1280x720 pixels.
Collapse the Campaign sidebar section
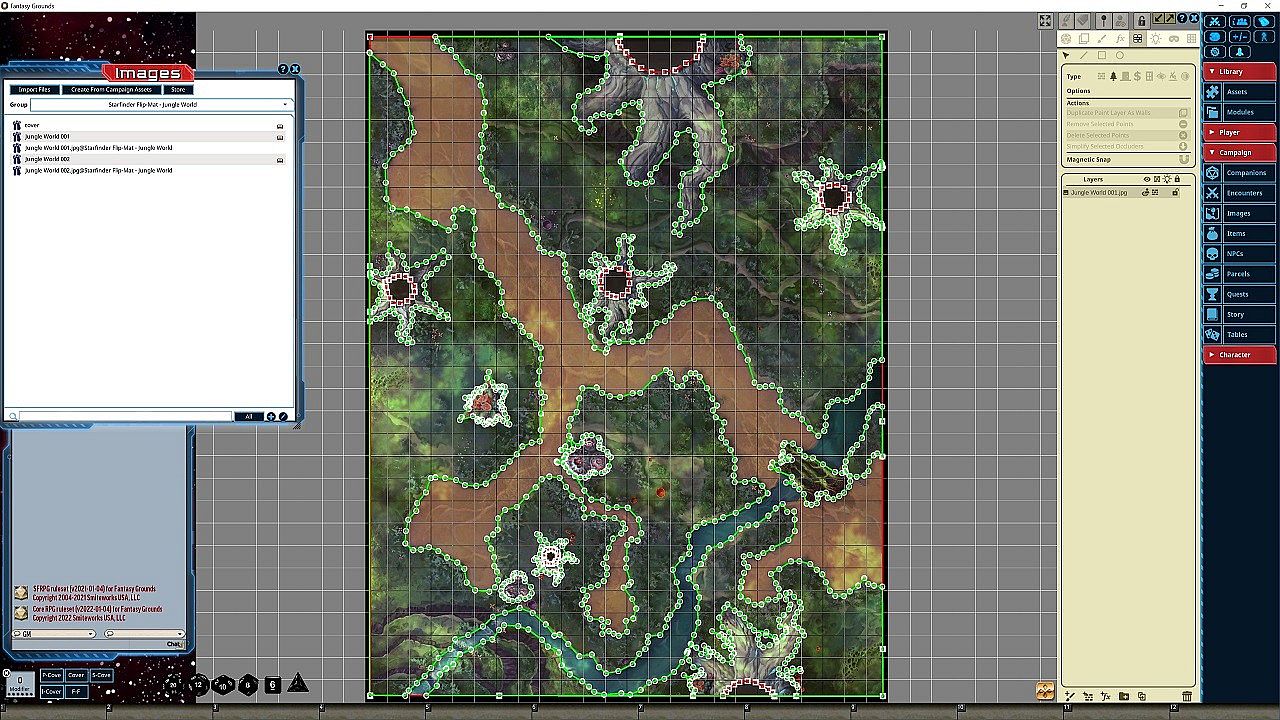pyautogui.click(x=1240, y=152)
